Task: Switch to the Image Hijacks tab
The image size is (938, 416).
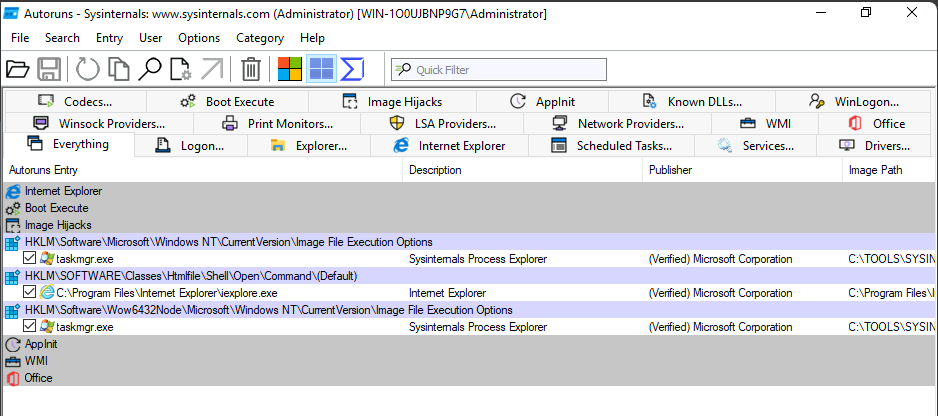Action: 392,102
